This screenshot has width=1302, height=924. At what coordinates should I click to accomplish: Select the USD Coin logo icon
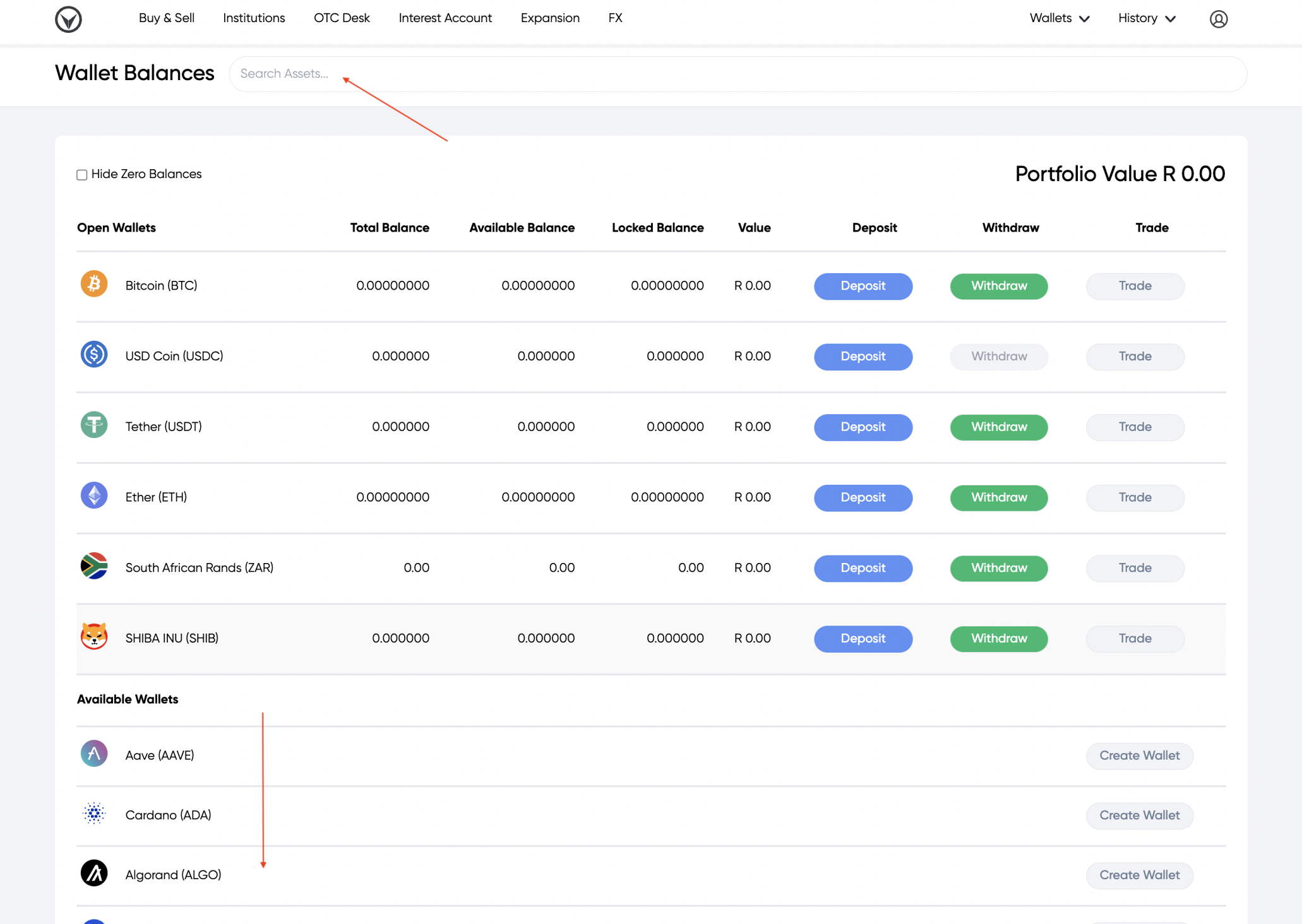coord(93,355)
